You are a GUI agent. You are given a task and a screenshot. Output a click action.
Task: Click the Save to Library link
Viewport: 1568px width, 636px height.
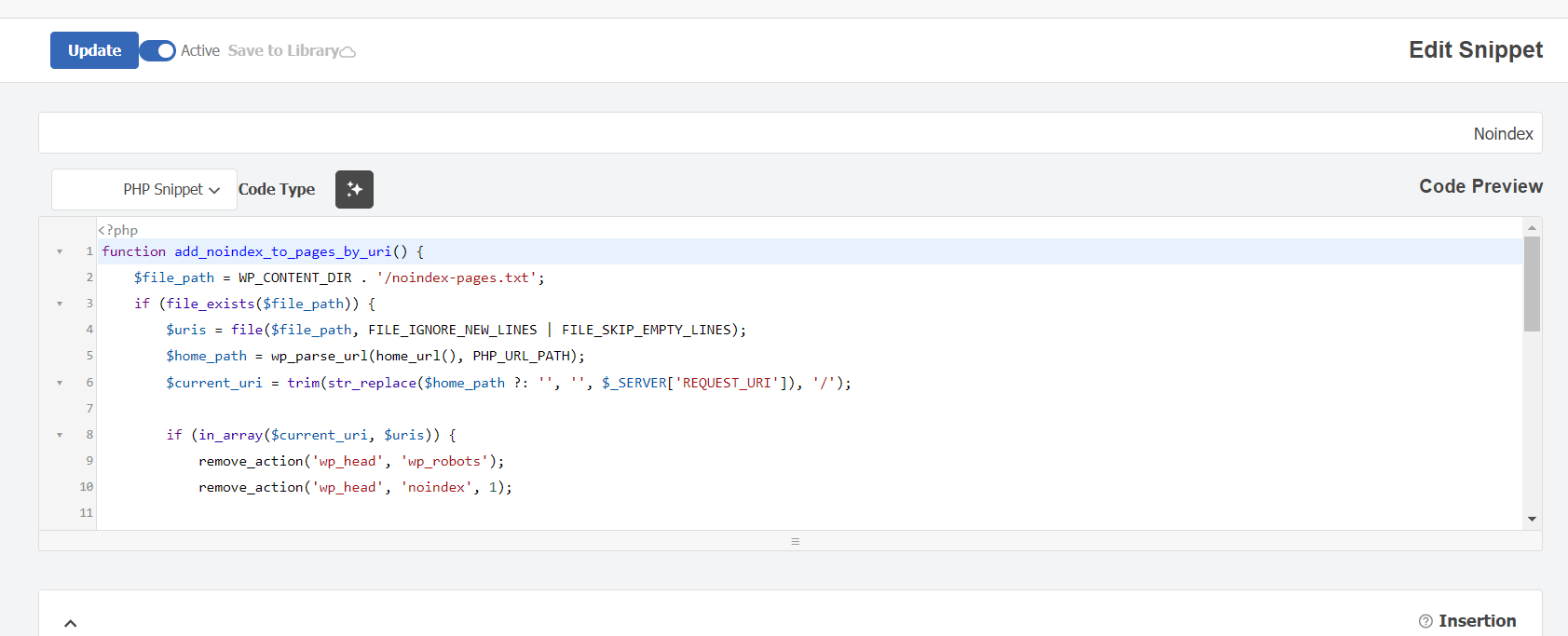coord(282,50)
